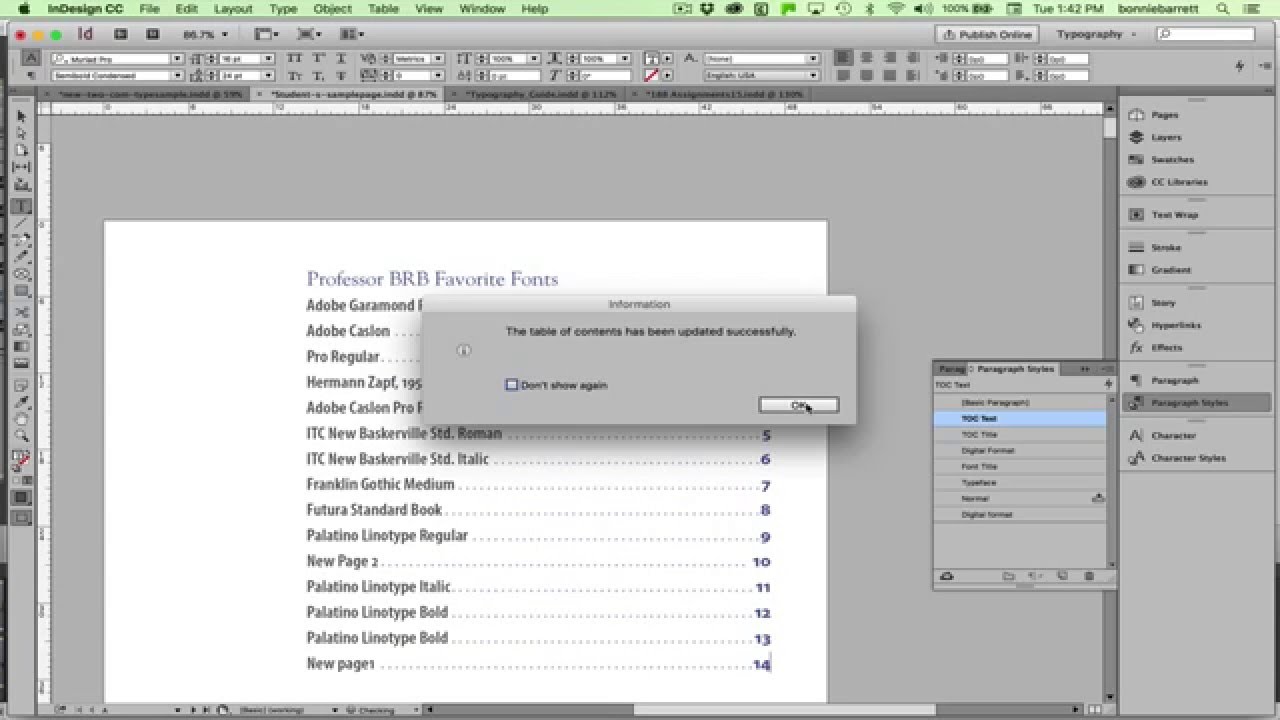Click OK in the Information dialog
The height and width of the screenshot is (720, 1280).
pyautogui.click(x=798, y=405)
